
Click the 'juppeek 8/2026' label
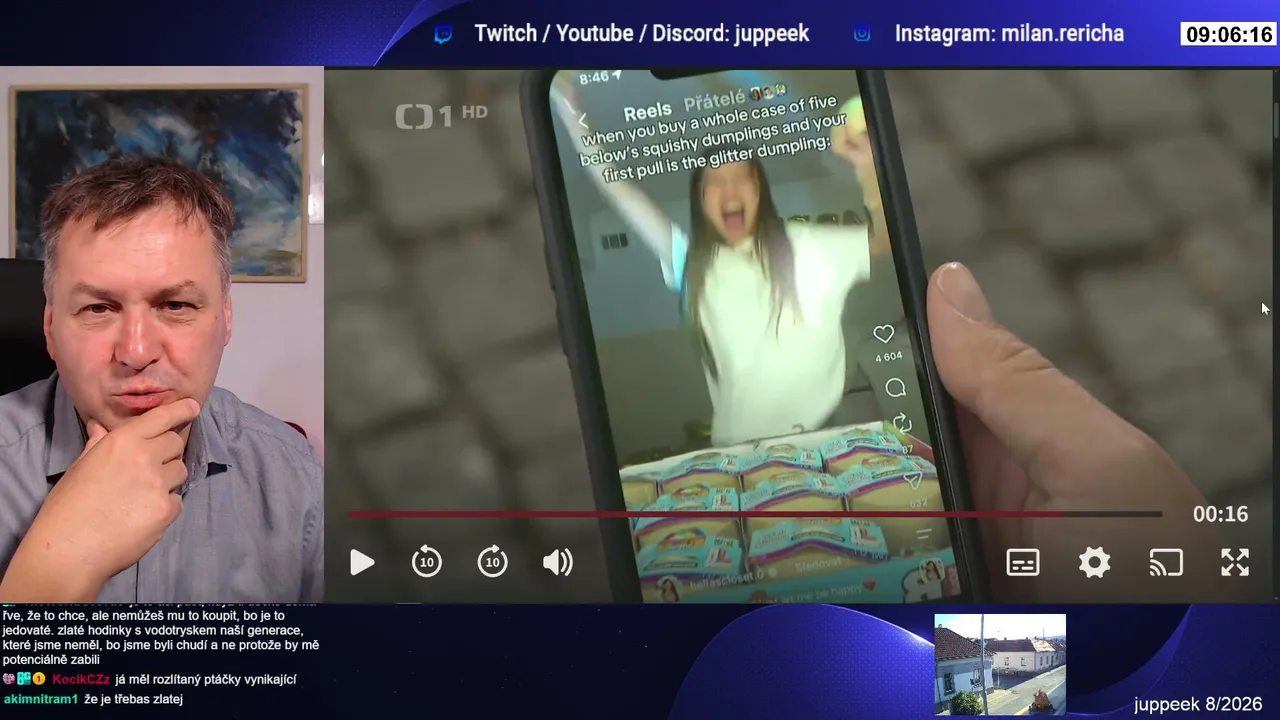(x=1198, y=704)
